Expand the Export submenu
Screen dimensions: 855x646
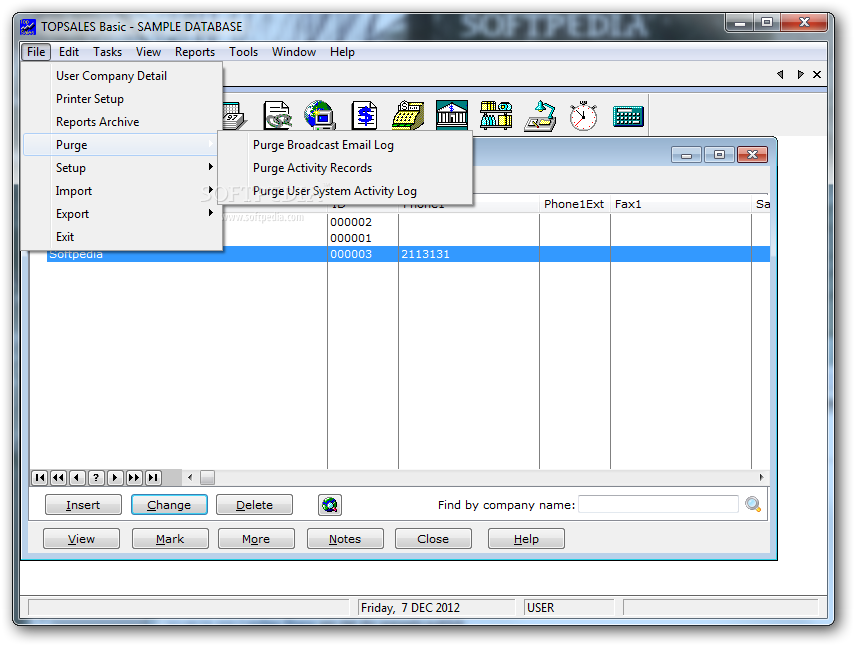coord(122,214)
